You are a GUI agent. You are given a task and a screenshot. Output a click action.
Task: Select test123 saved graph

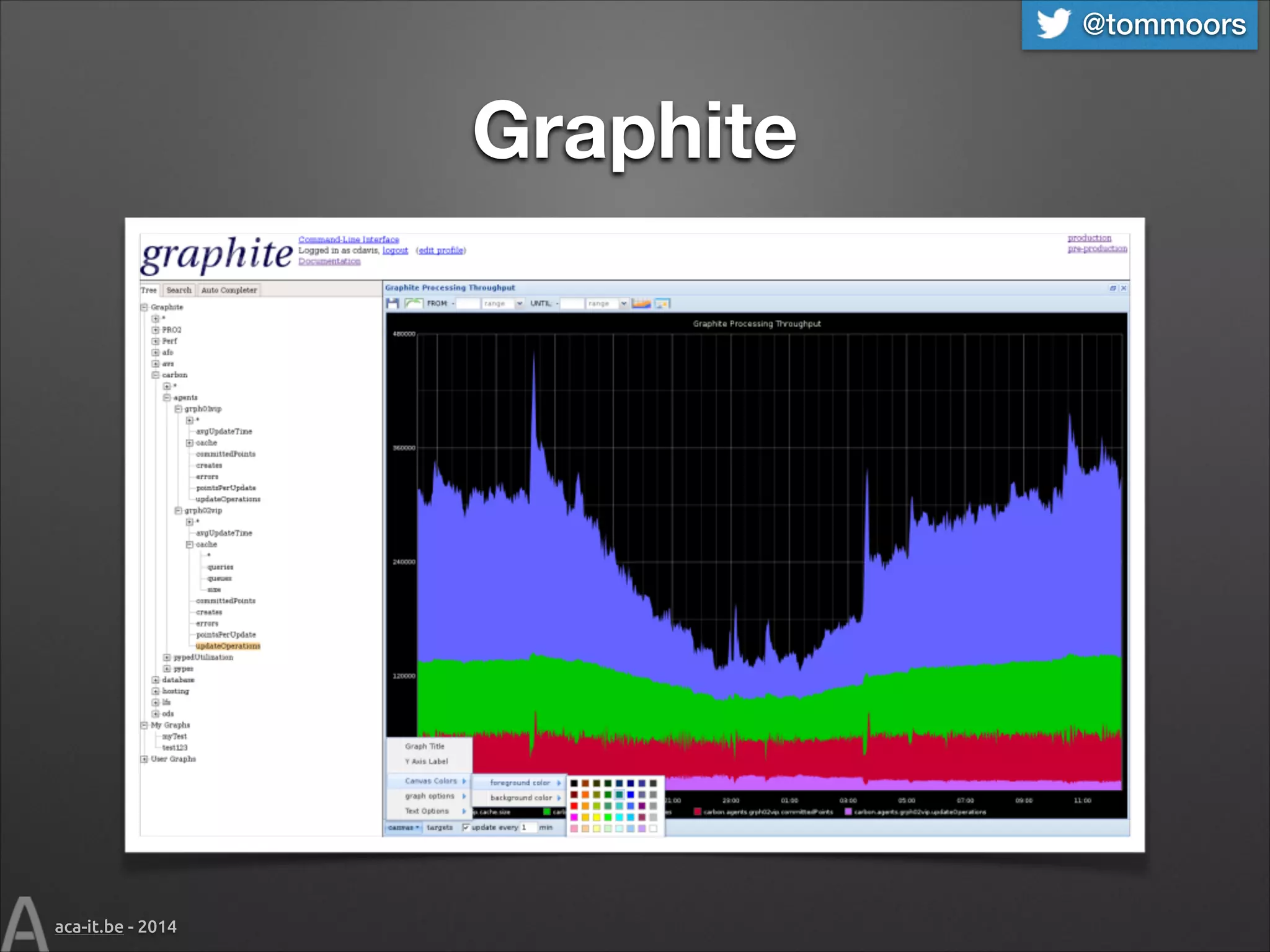(x=175, y=747)
